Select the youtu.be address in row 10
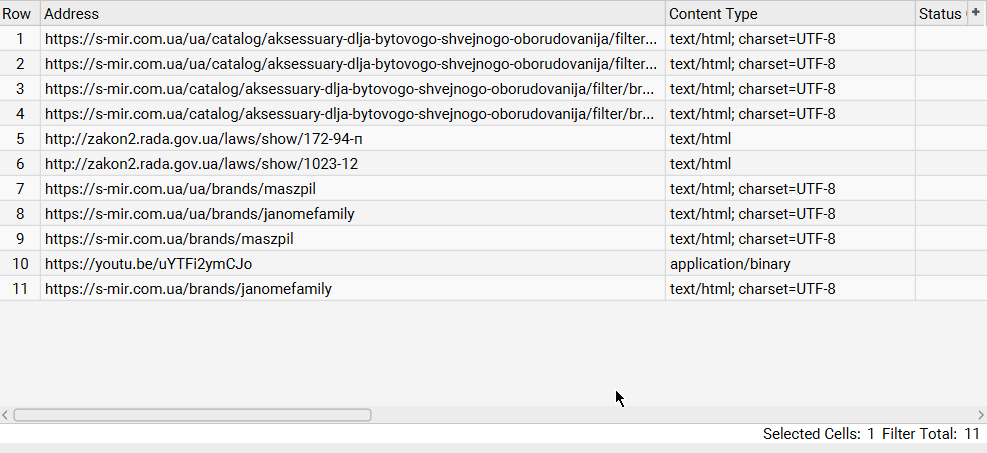The image size is (987, 453). tap(148, 264)
